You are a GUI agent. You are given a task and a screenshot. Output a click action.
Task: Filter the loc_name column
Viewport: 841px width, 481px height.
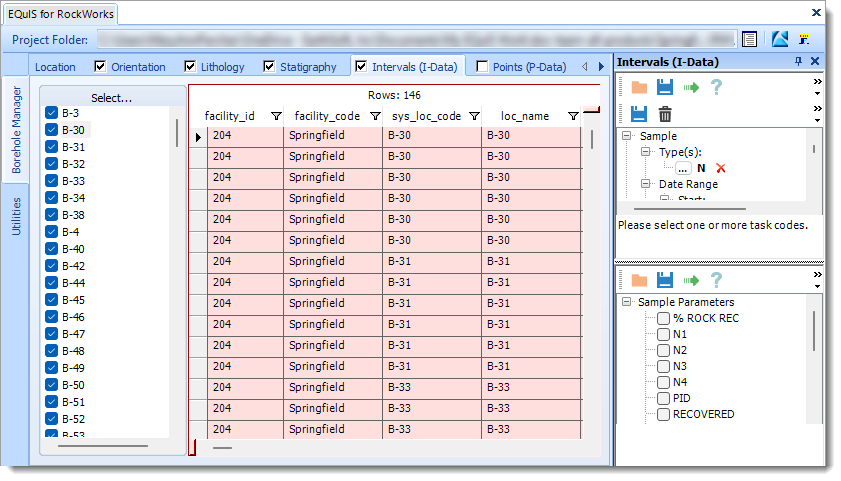(x=573, y=116)
